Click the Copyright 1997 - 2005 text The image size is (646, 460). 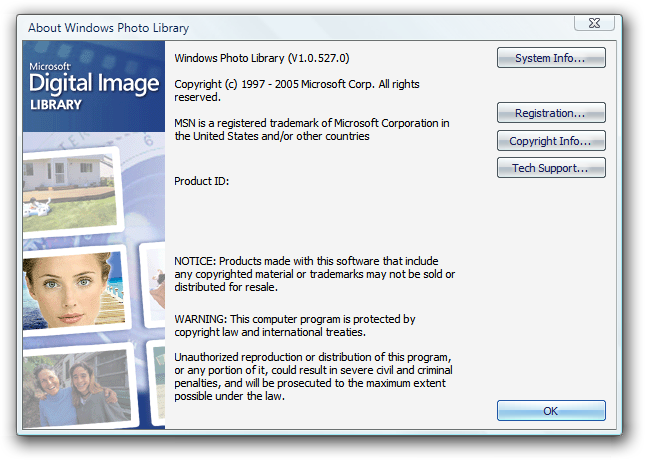[x=297, y=91]
